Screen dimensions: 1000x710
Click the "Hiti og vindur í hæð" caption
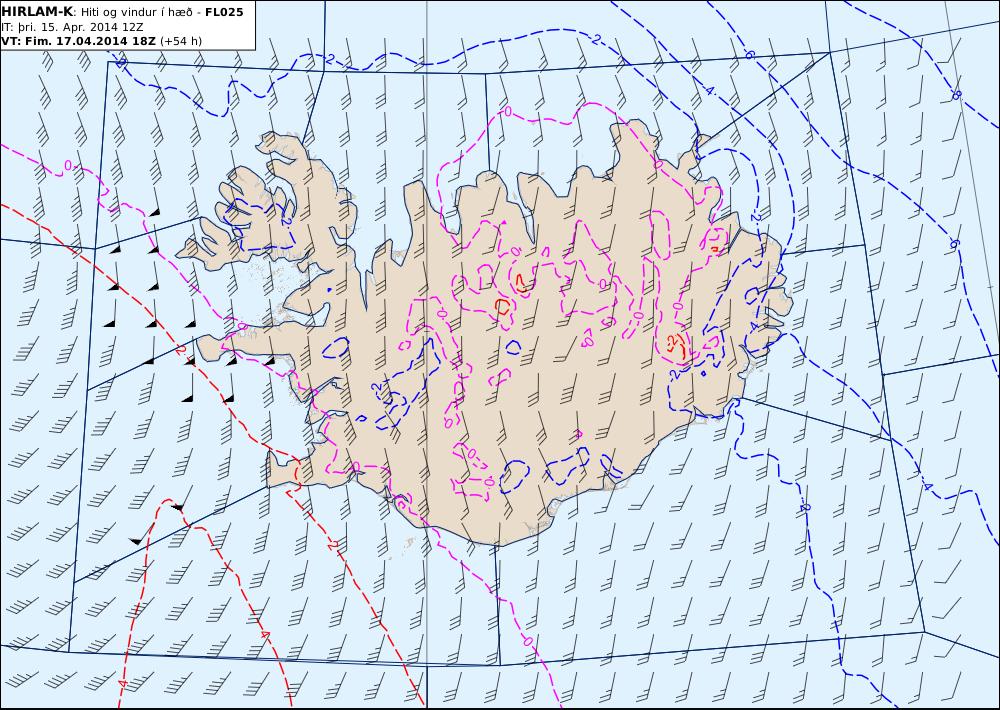pyautogui.click(x=137, y=12)
